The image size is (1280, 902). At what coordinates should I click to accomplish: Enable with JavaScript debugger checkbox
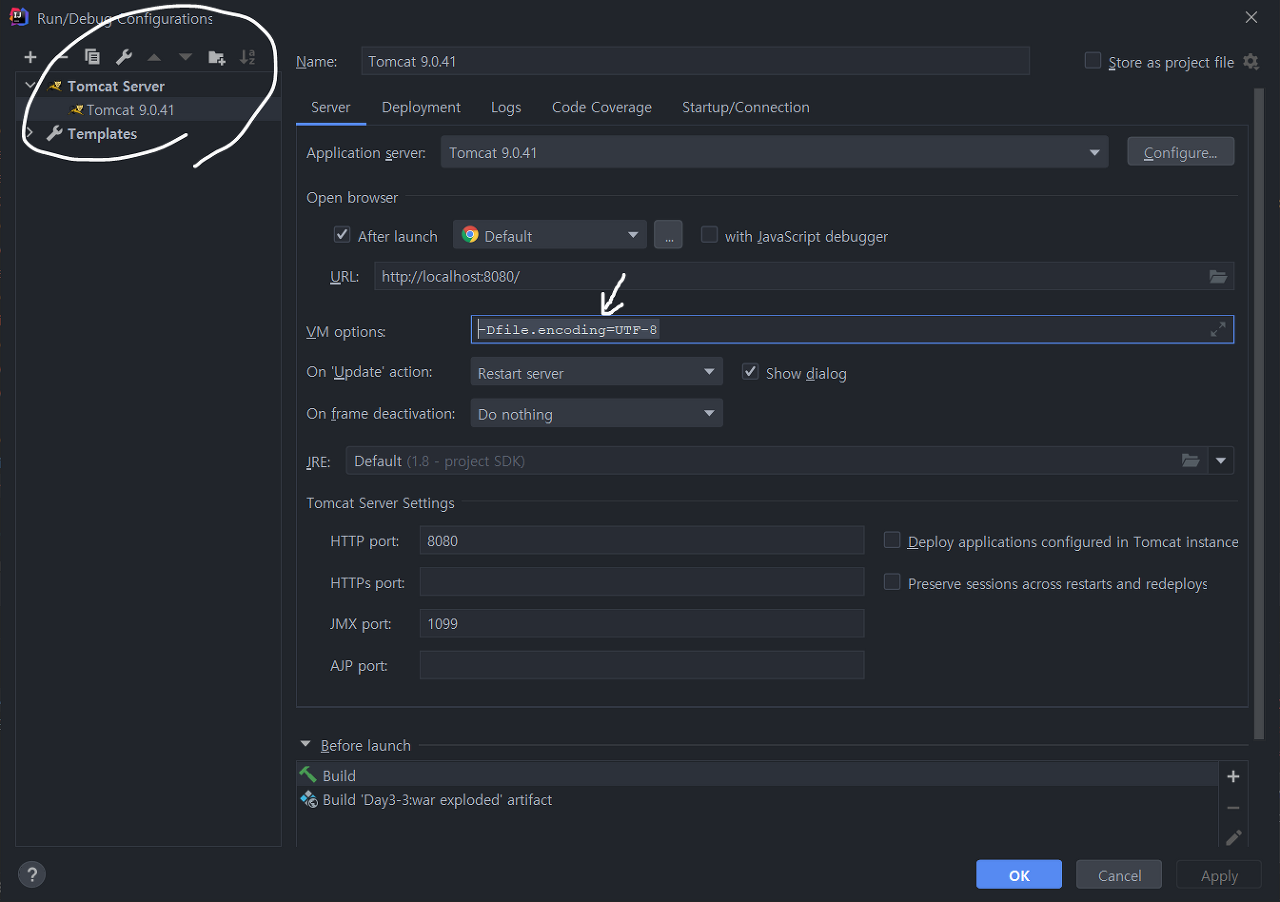click(709, 235)
